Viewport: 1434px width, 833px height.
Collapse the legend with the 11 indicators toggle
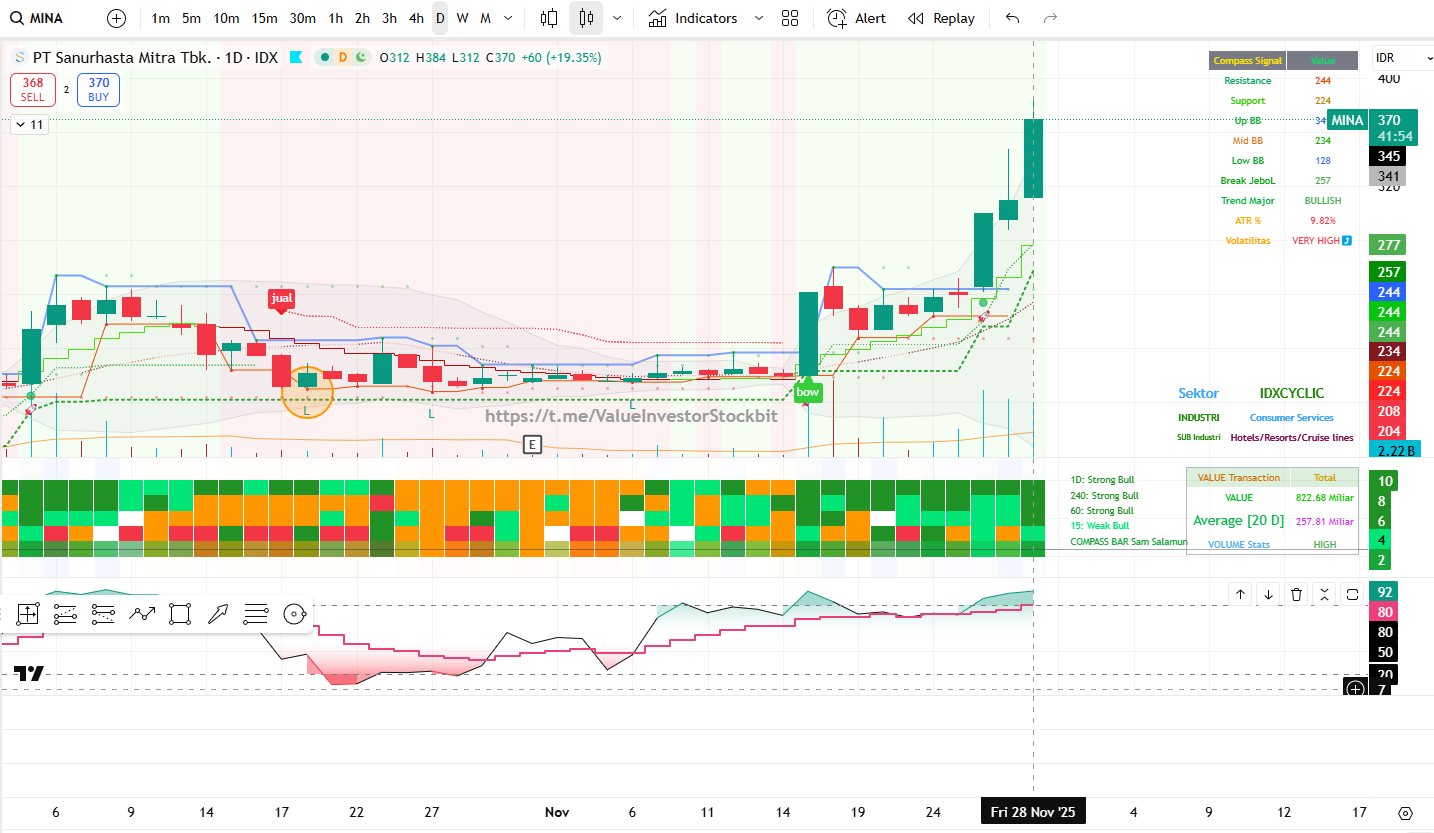[29, 125]
